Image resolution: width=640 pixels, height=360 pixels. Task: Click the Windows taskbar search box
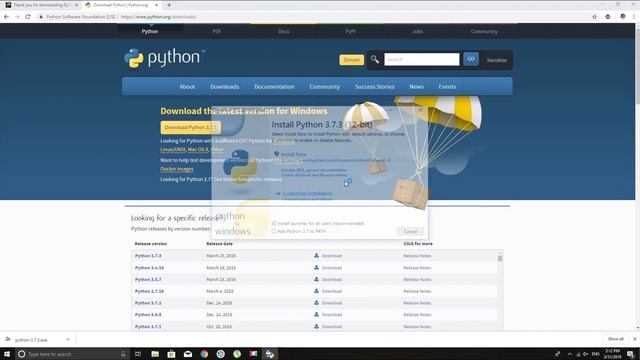tap(72, 354)
